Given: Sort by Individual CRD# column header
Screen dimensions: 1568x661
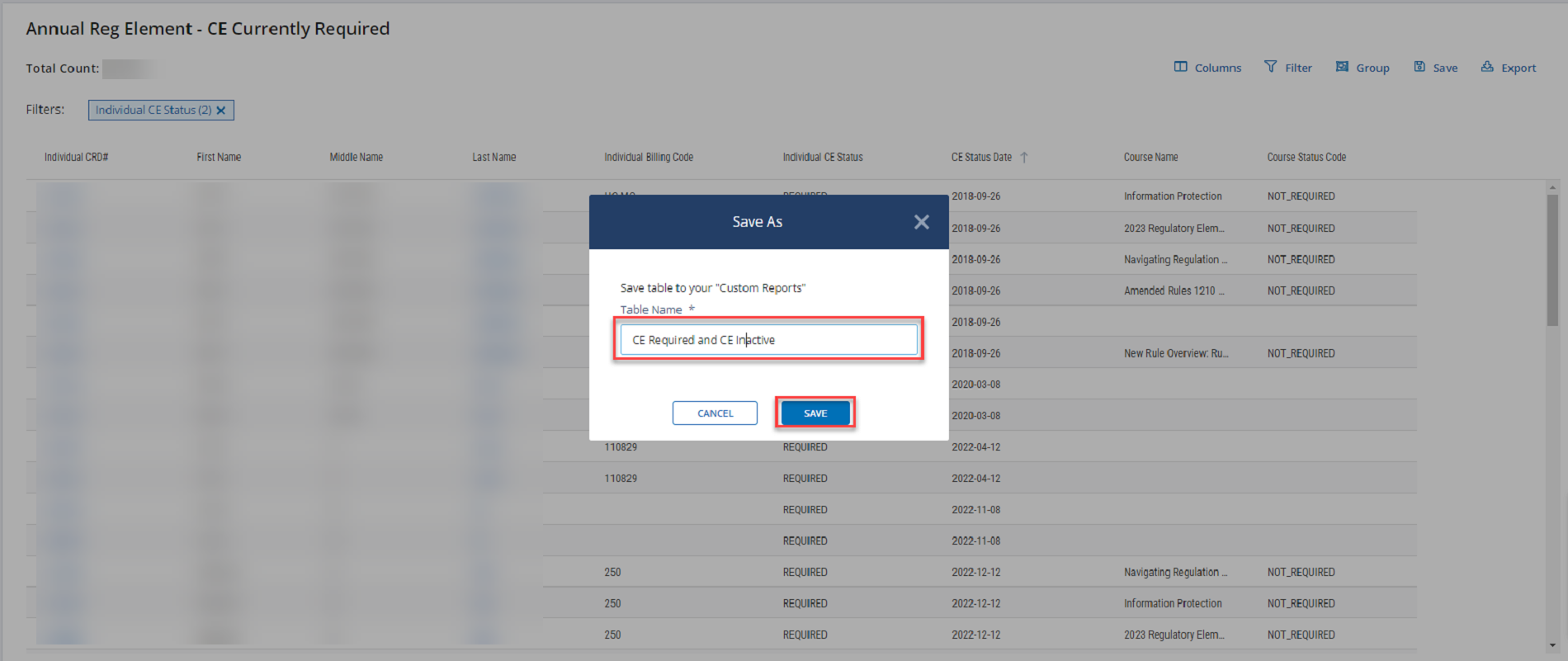Looking at the screenshot, I should click(76, 157).
